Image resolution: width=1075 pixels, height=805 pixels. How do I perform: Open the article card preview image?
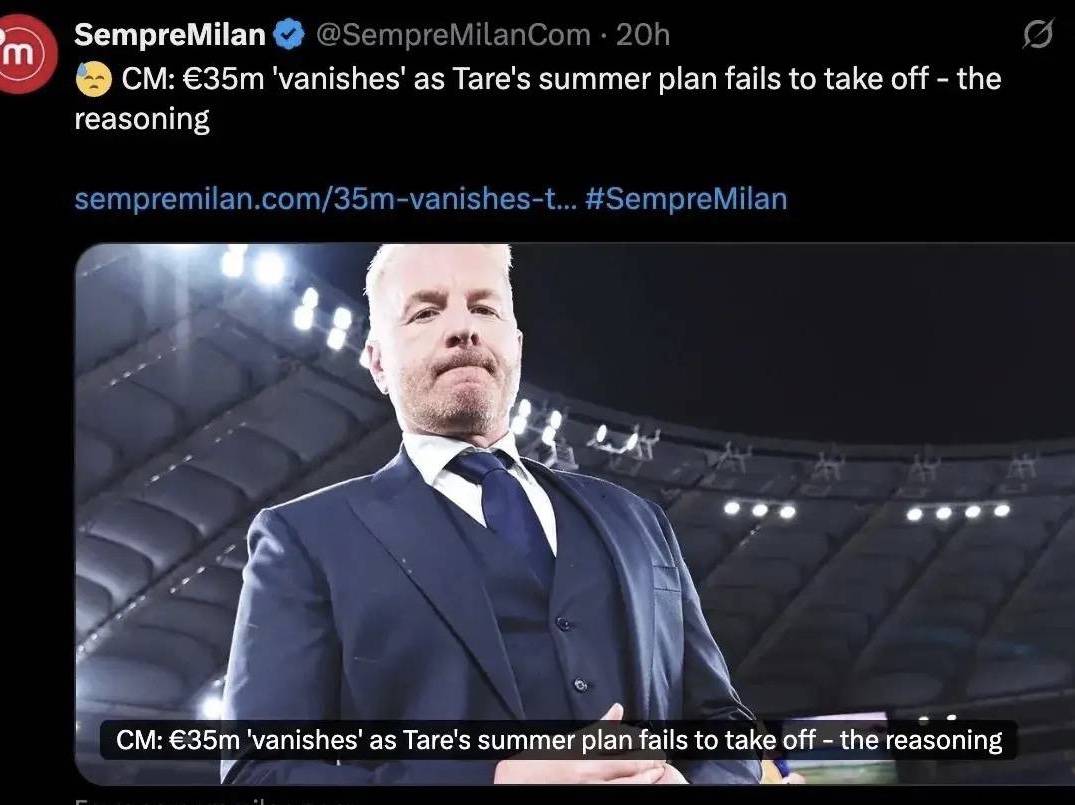(x=575, y=514)
